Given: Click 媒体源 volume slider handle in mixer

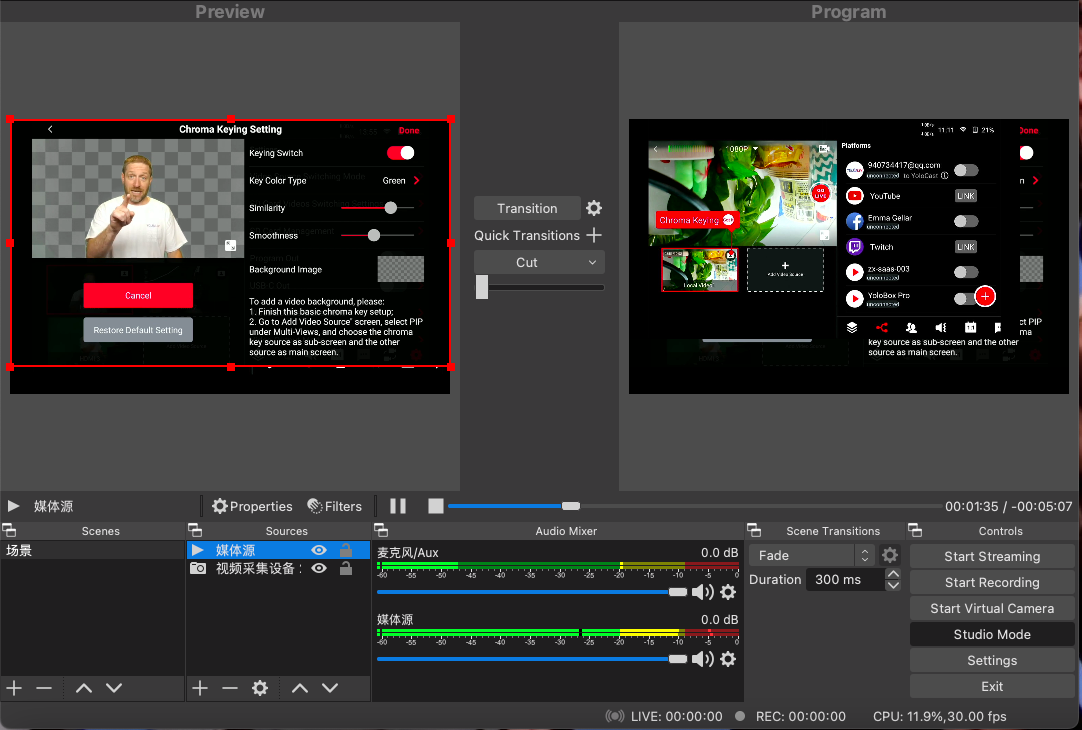Looking at the screenshot, I should pos(678,659).
